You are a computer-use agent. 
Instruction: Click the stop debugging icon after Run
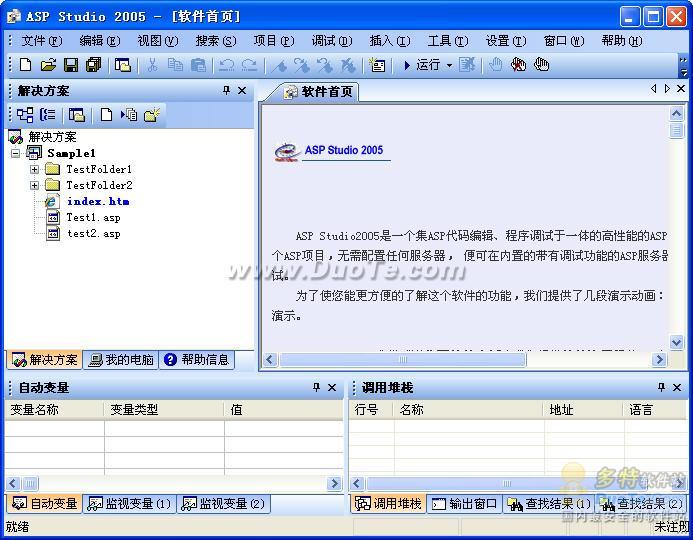click(x=467, y=65)
